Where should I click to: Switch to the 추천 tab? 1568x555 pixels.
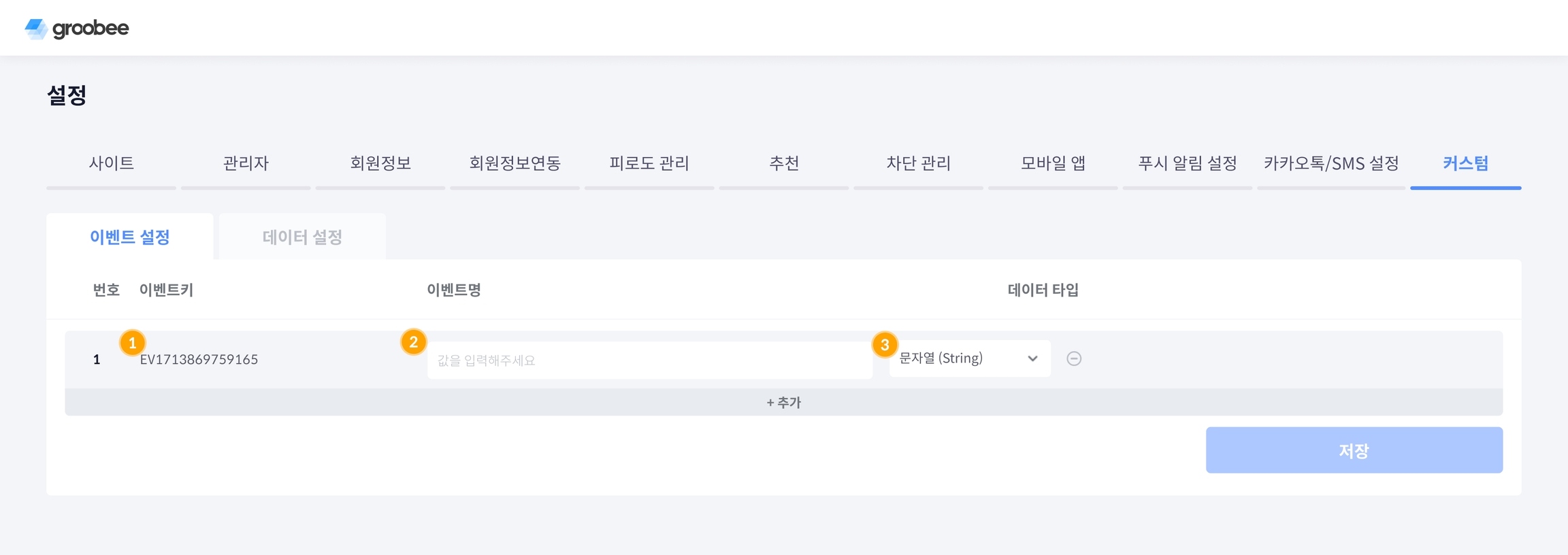784,163
